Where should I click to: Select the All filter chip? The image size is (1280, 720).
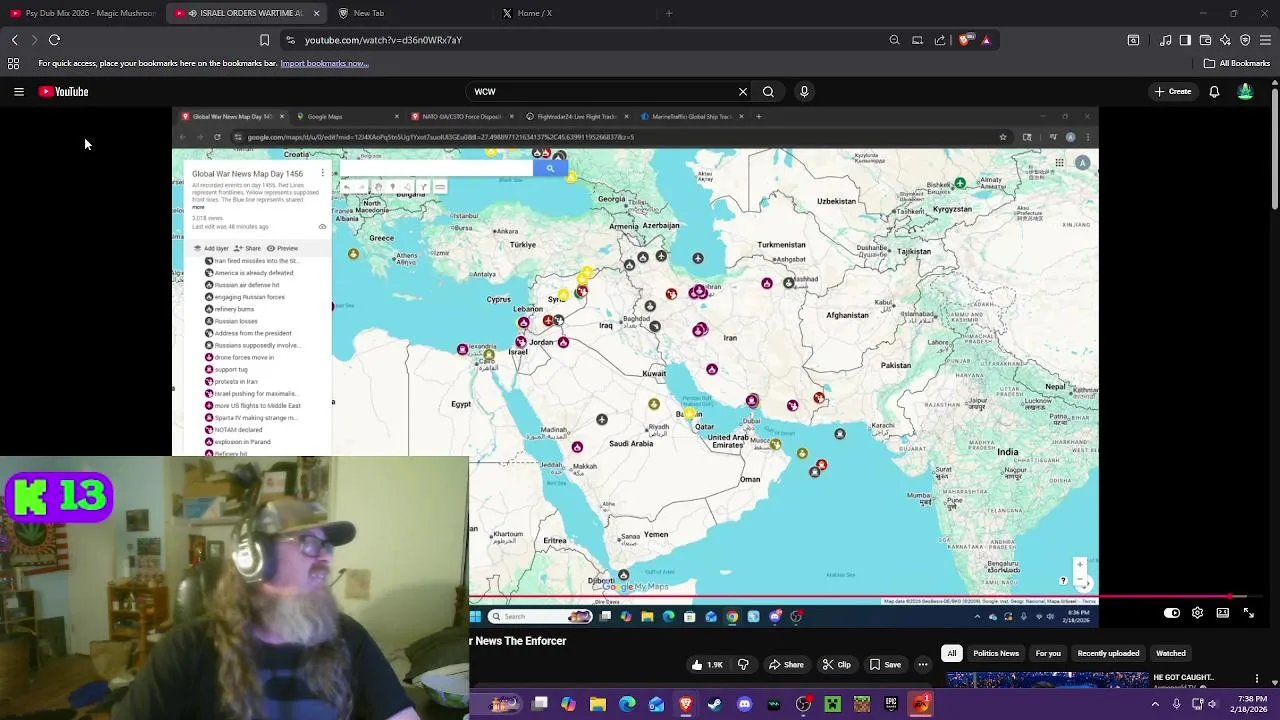point(952,653)
